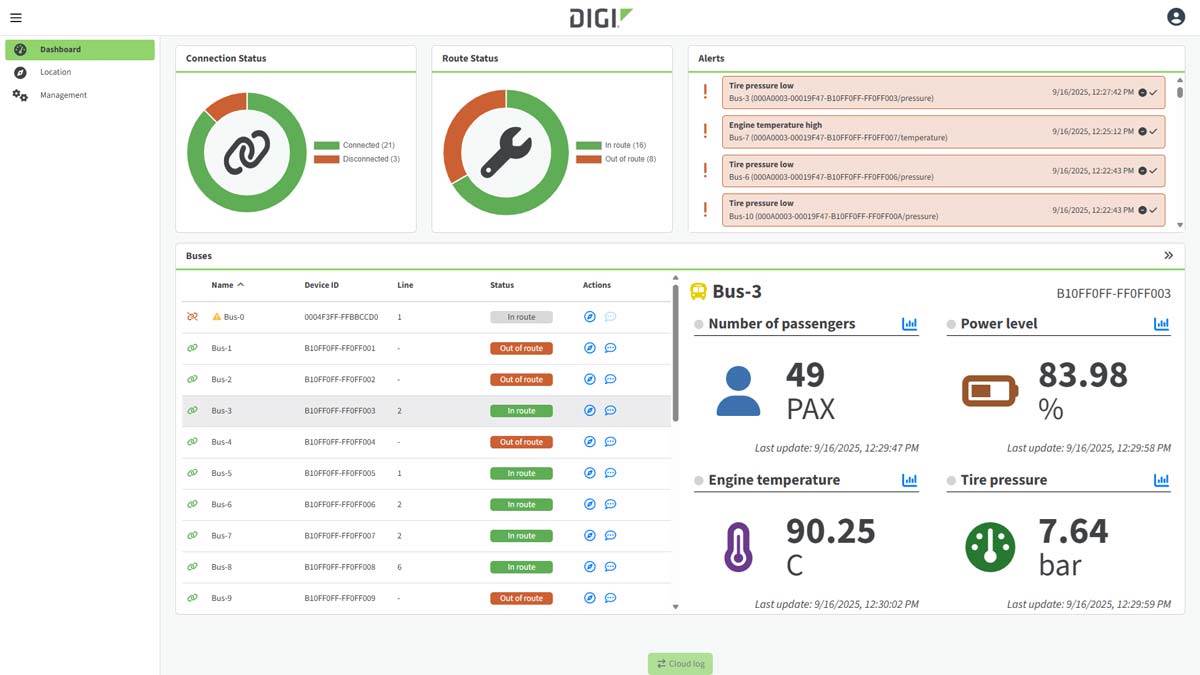Acknowledge the Bus-3 tire pressure alert checkmark
This screenshot has height=675, width=1200.
tap(1153, 92)
